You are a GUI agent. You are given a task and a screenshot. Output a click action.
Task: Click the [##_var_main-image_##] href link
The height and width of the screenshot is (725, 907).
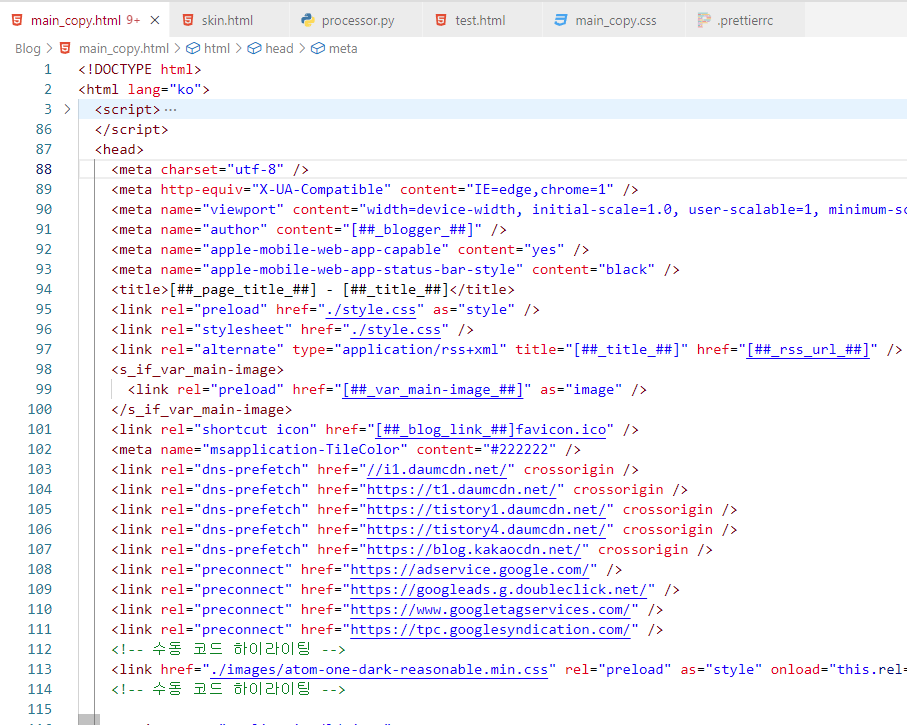pyautogui.click(x=433, y=389)
